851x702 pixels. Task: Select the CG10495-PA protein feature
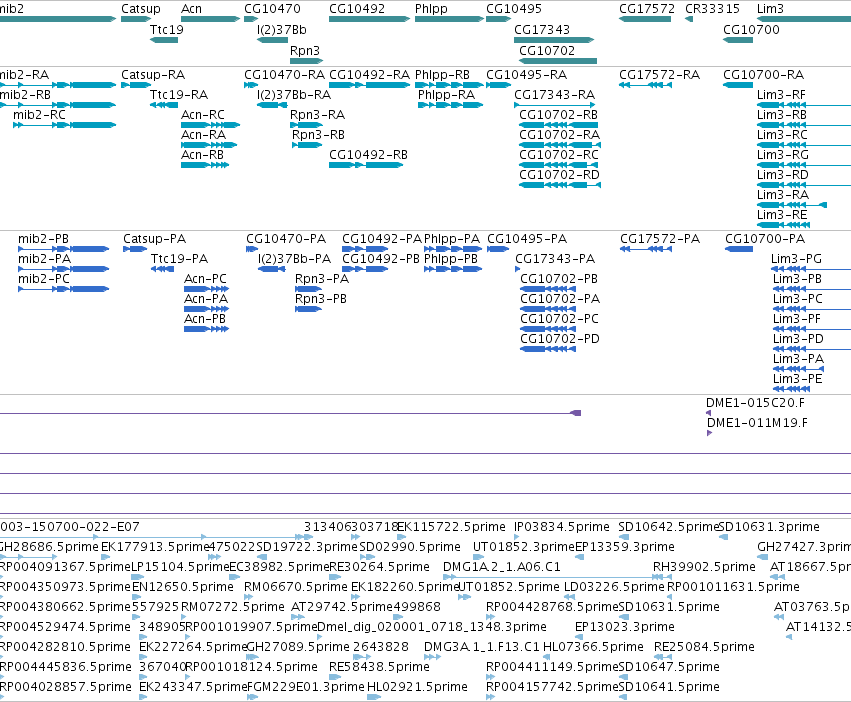pyautogui.click(x=498, y=249)
